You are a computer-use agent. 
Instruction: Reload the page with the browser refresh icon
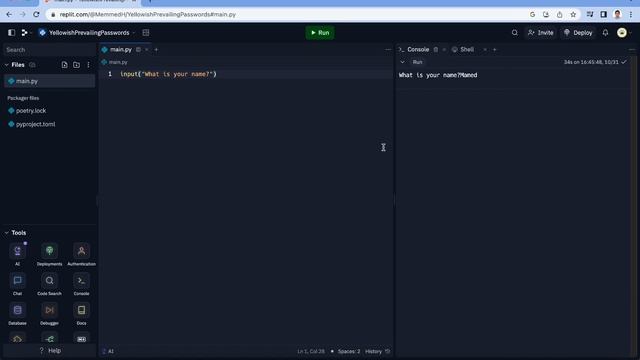pos(36,14)
